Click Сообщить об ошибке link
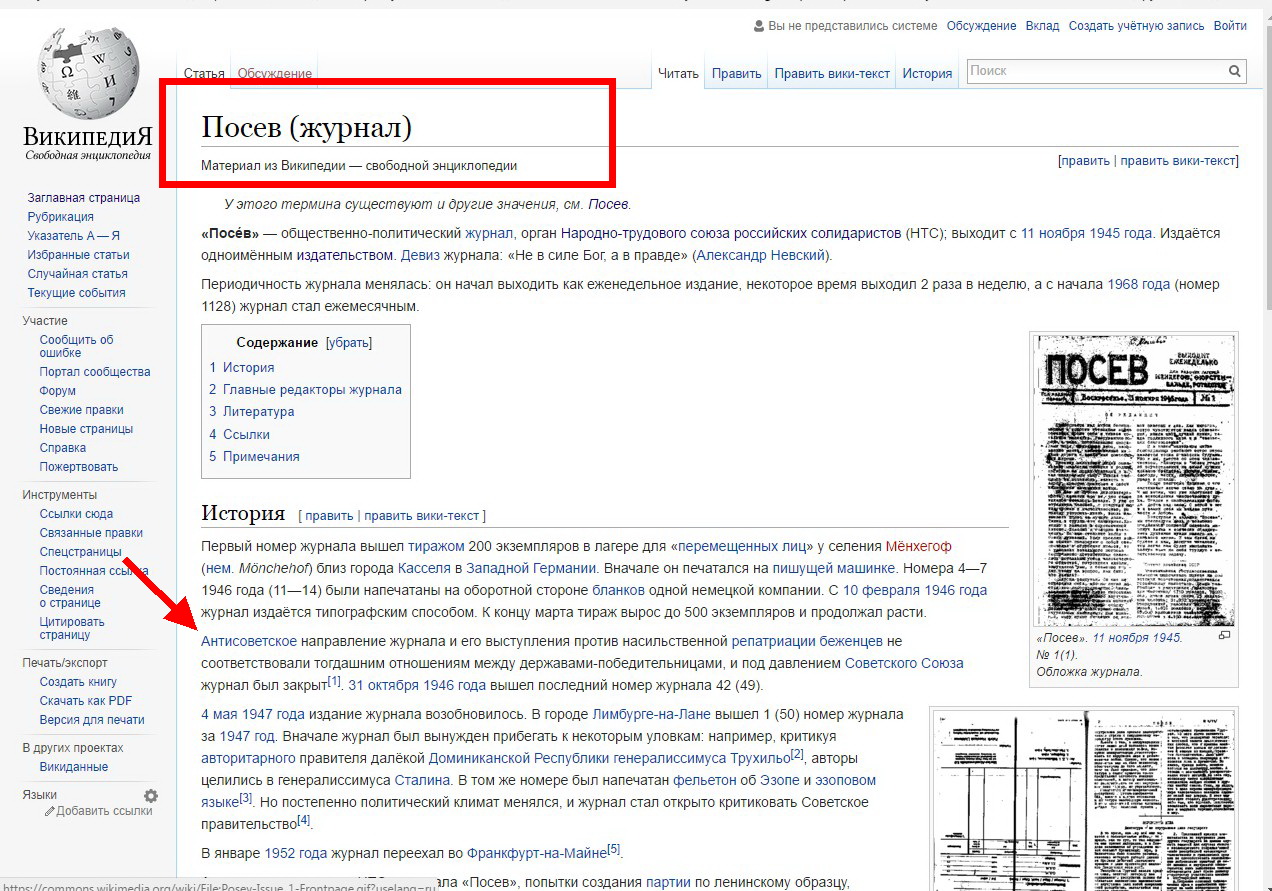 coord(77,346)
